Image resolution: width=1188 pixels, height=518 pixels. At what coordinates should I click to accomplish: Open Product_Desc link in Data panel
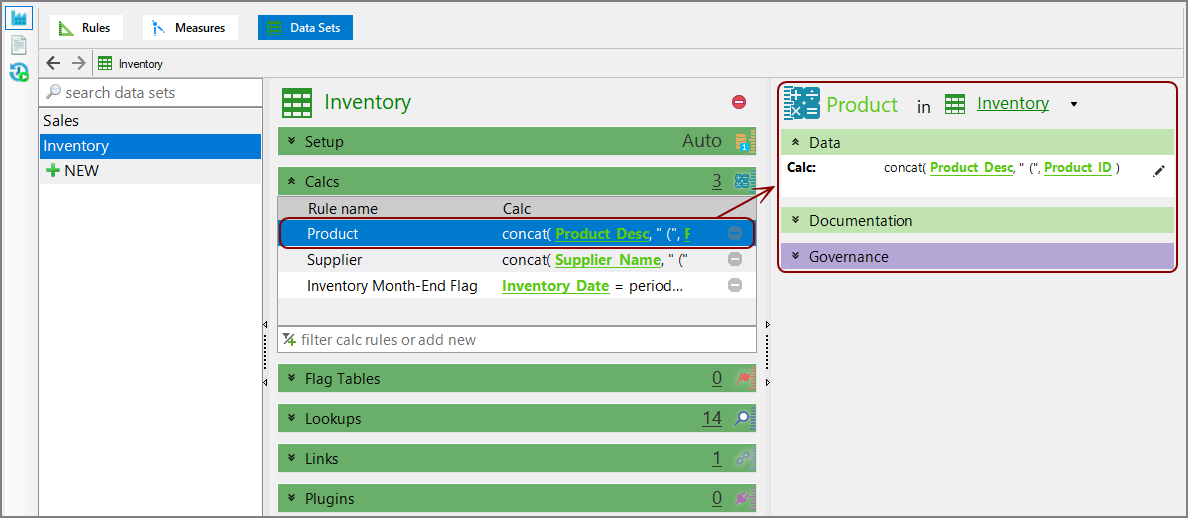coord(972,168)
